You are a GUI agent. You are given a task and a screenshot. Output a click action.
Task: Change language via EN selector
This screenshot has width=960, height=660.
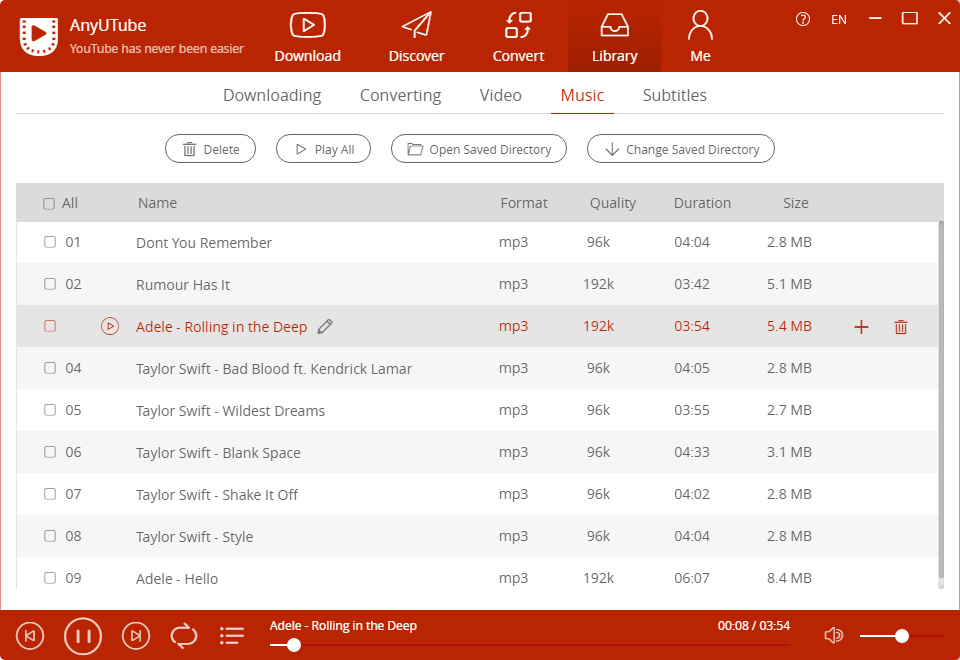coord(839,20)
